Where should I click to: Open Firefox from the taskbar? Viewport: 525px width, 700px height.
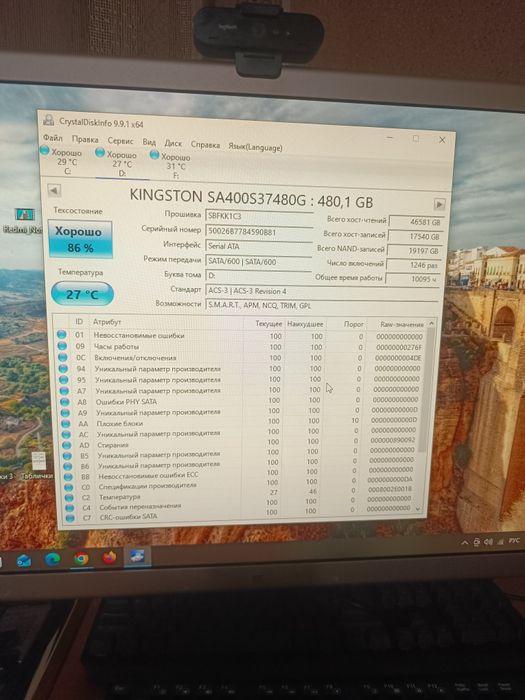[109, 557]
